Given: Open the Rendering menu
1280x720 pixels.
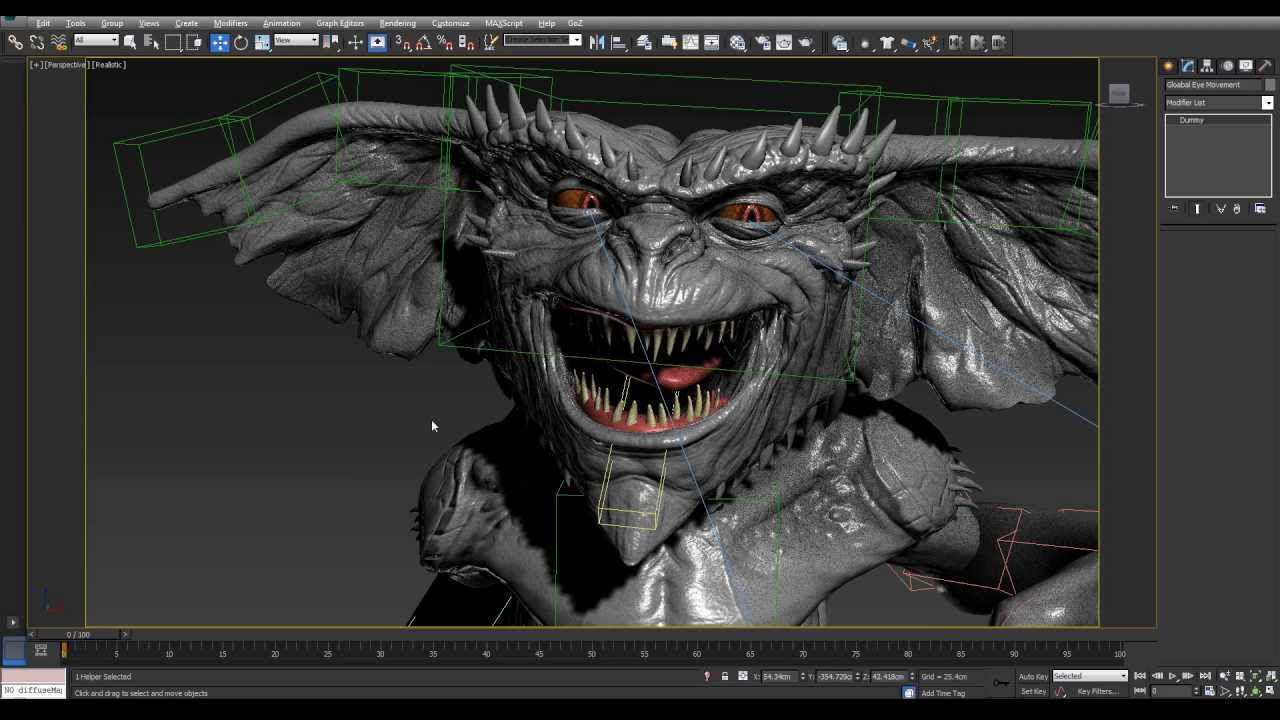Looking at the screenshot, I should point(397,23).
